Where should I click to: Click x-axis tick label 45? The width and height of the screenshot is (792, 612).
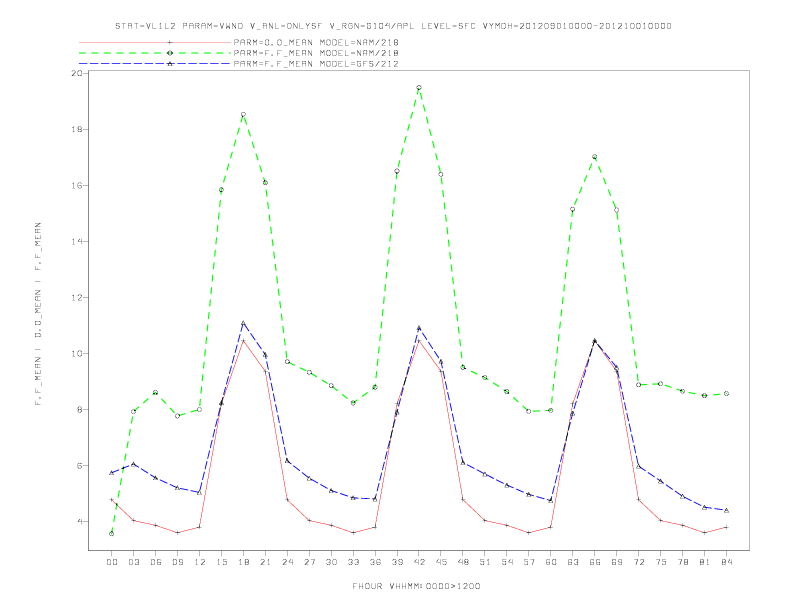(441, 562)
